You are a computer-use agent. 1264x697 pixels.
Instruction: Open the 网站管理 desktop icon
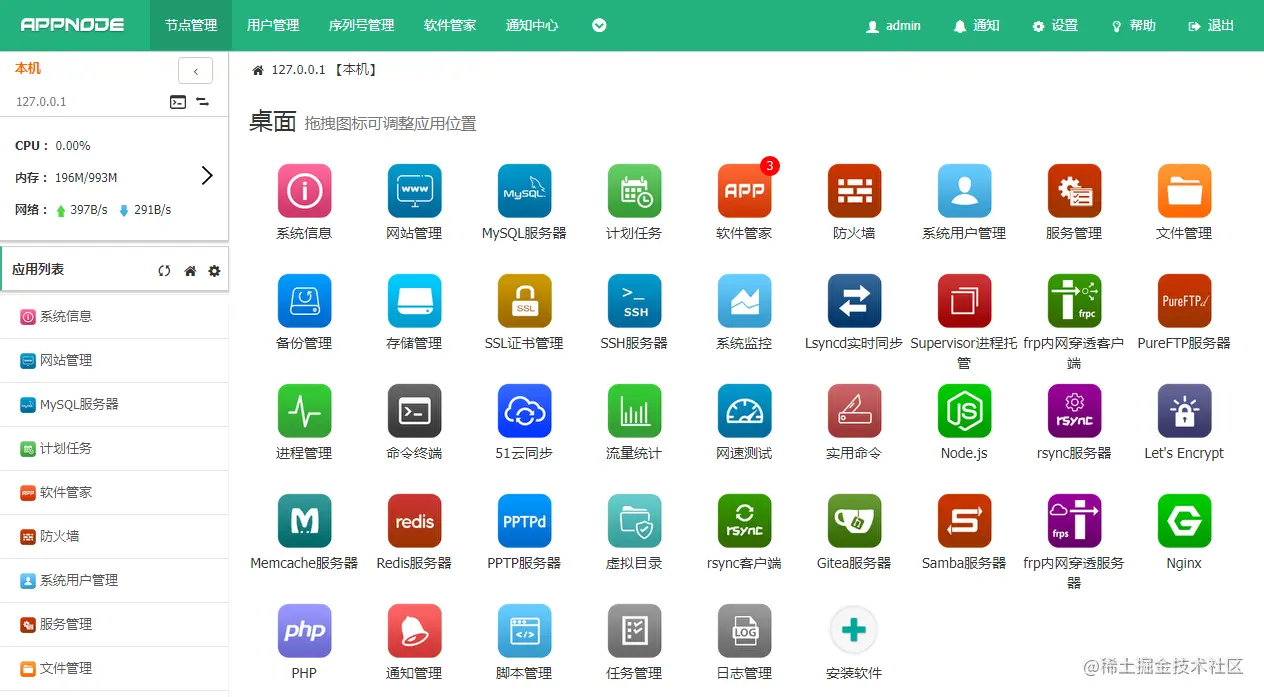(x=414, y=191)
